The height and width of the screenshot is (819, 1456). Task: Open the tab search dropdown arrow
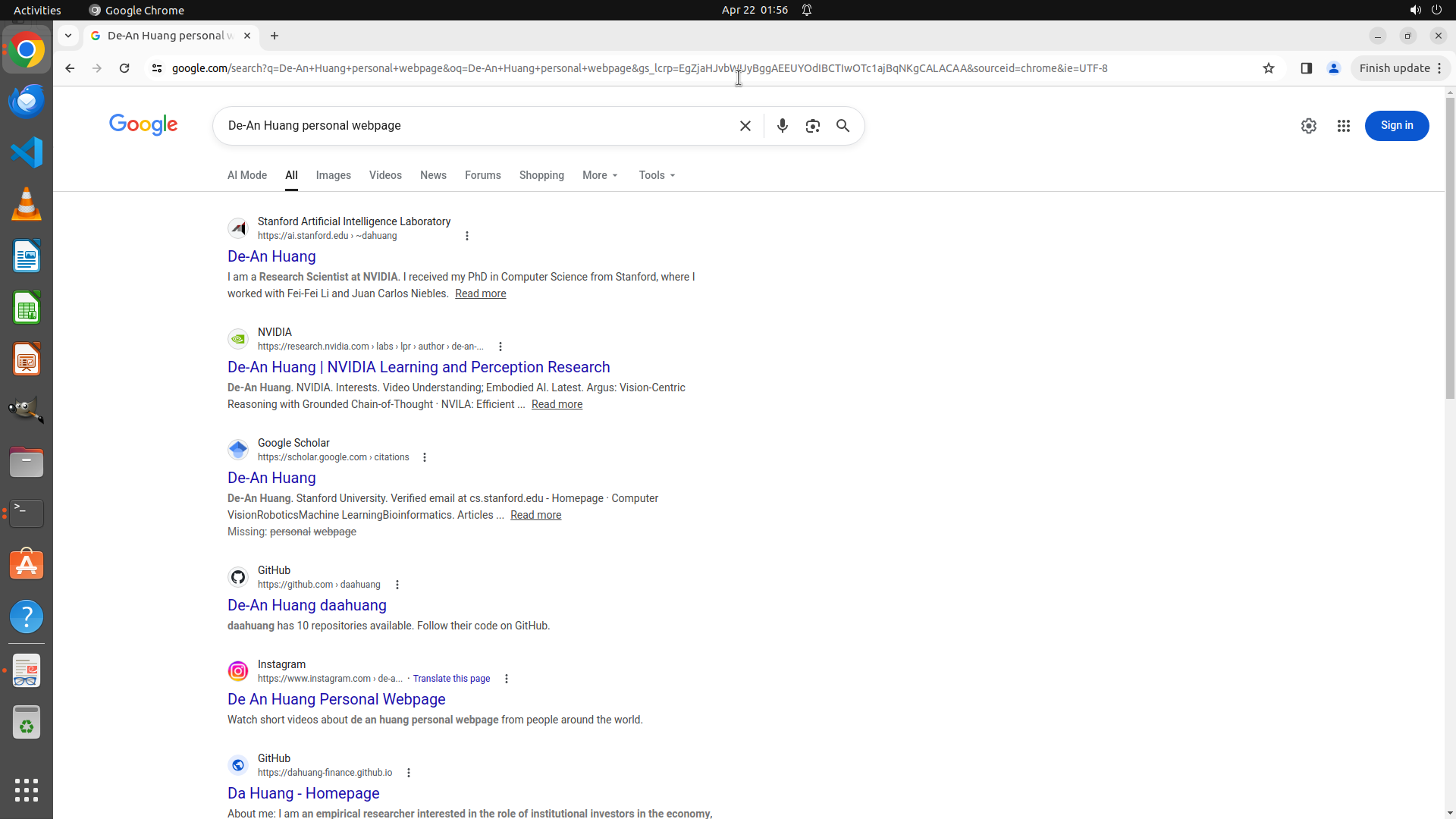pyautogui.click(x=68, y=36)
